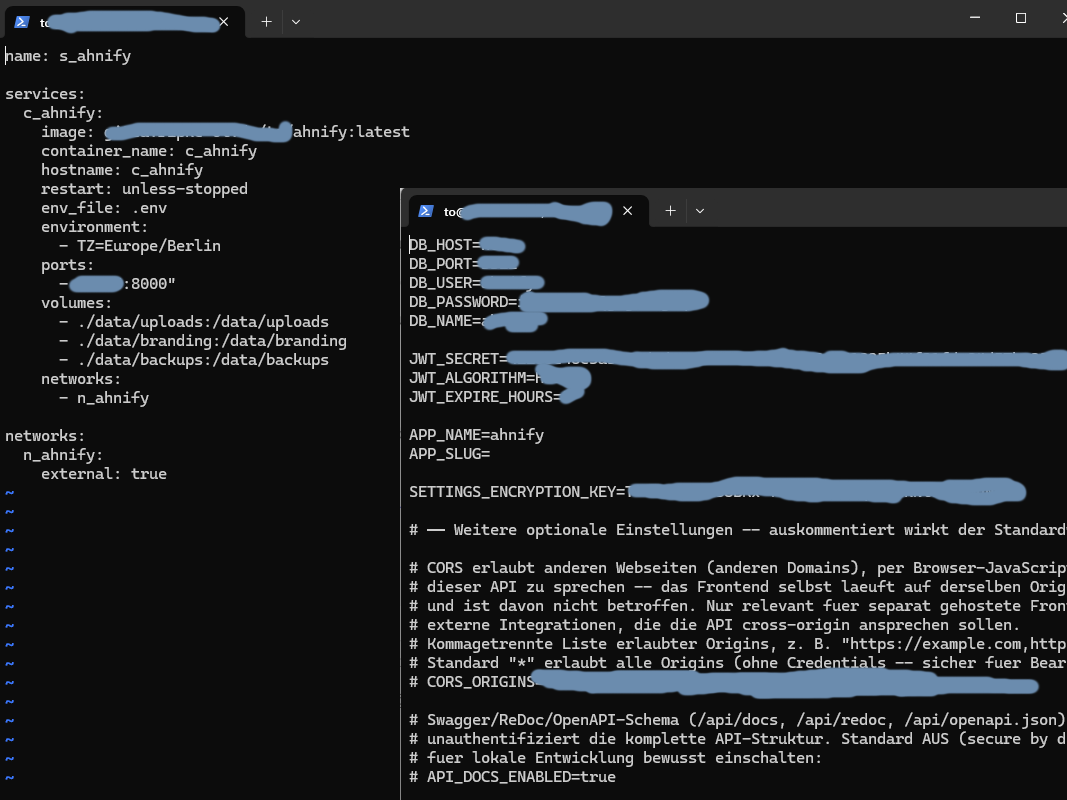The height and width of the screenshot is (800, 1067).
Task: Click the 'n_ahnify:' network definition line
Action: click(x=63, y=455)
